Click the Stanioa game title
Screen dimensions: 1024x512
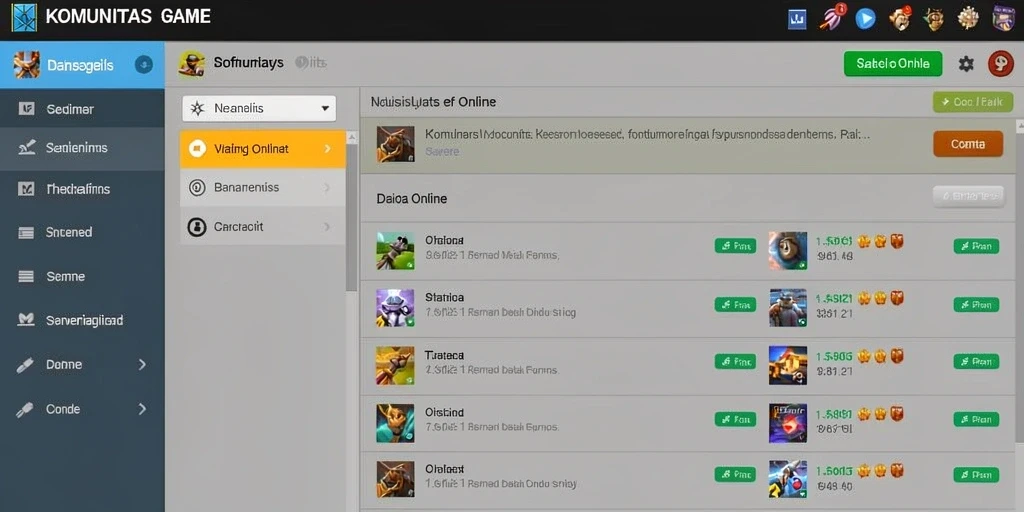pos(444,298)
